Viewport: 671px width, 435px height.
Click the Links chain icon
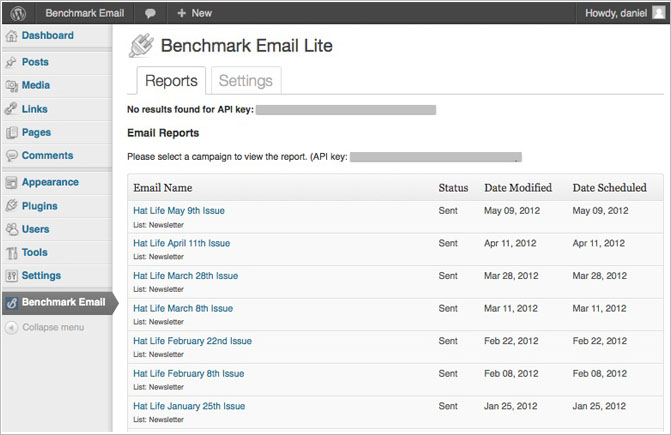[11, 109]
